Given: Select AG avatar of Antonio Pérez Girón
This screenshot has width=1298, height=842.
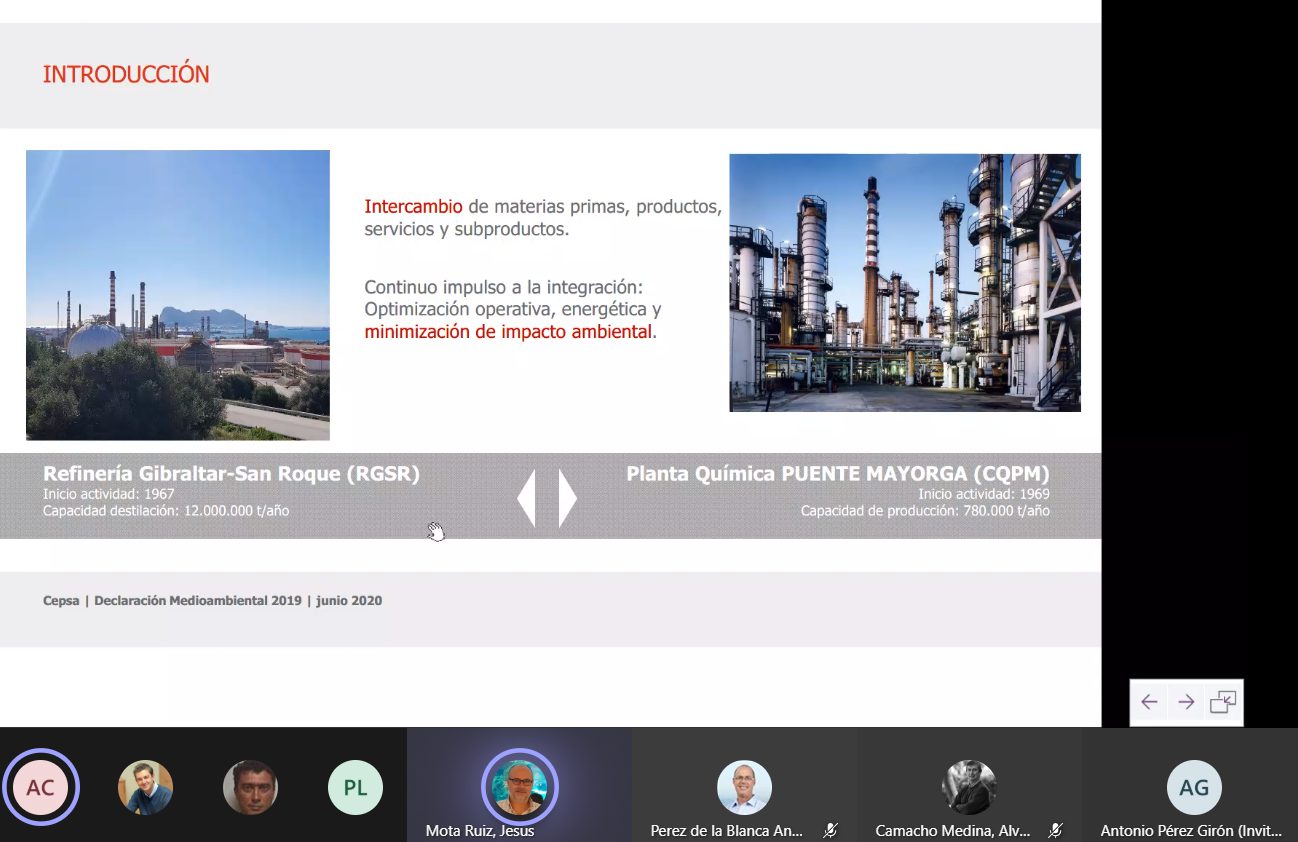Looking at the screenshot, I should 1194,787.
